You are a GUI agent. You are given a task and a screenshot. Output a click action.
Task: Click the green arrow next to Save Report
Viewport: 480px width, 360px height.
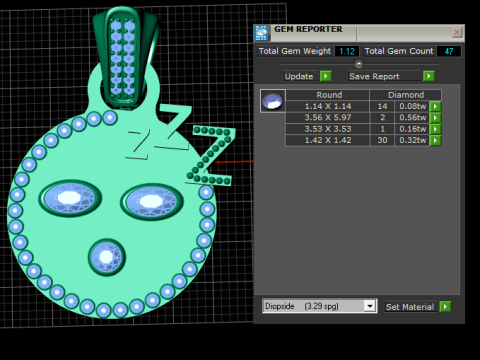click(429, 76)
